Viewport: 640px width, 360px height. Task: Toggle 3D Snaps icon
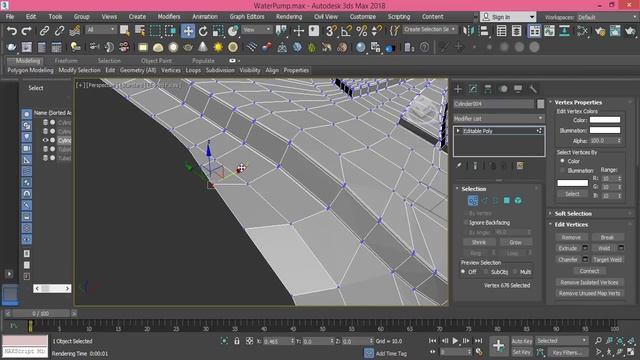(x=331, y=31)
